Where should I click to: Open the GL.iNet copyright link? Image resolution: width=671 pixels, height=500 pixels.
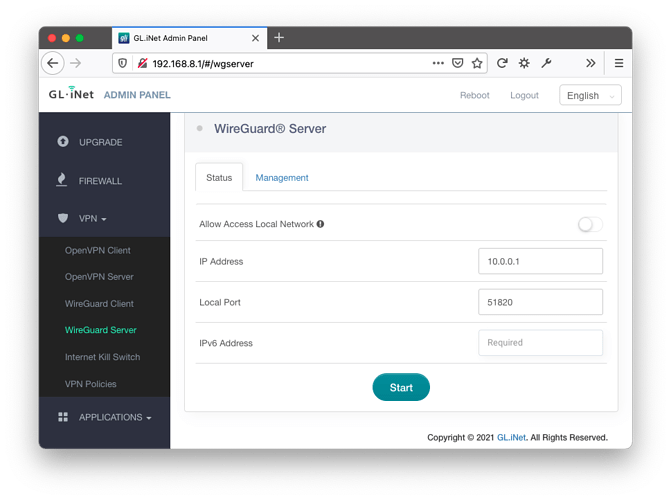[511, 438]
